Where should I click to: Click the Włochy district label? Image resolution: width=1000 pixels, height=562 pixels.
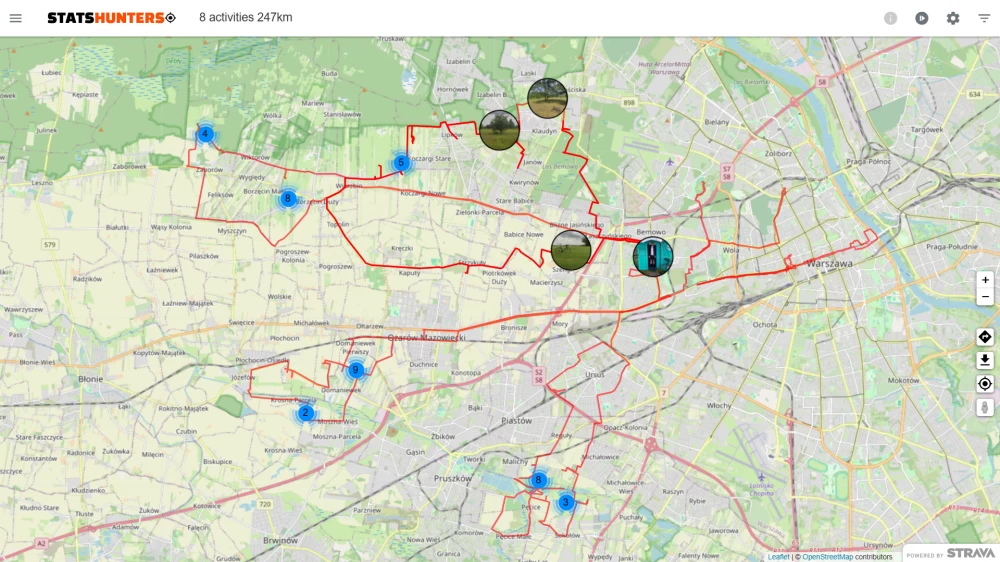719,405
